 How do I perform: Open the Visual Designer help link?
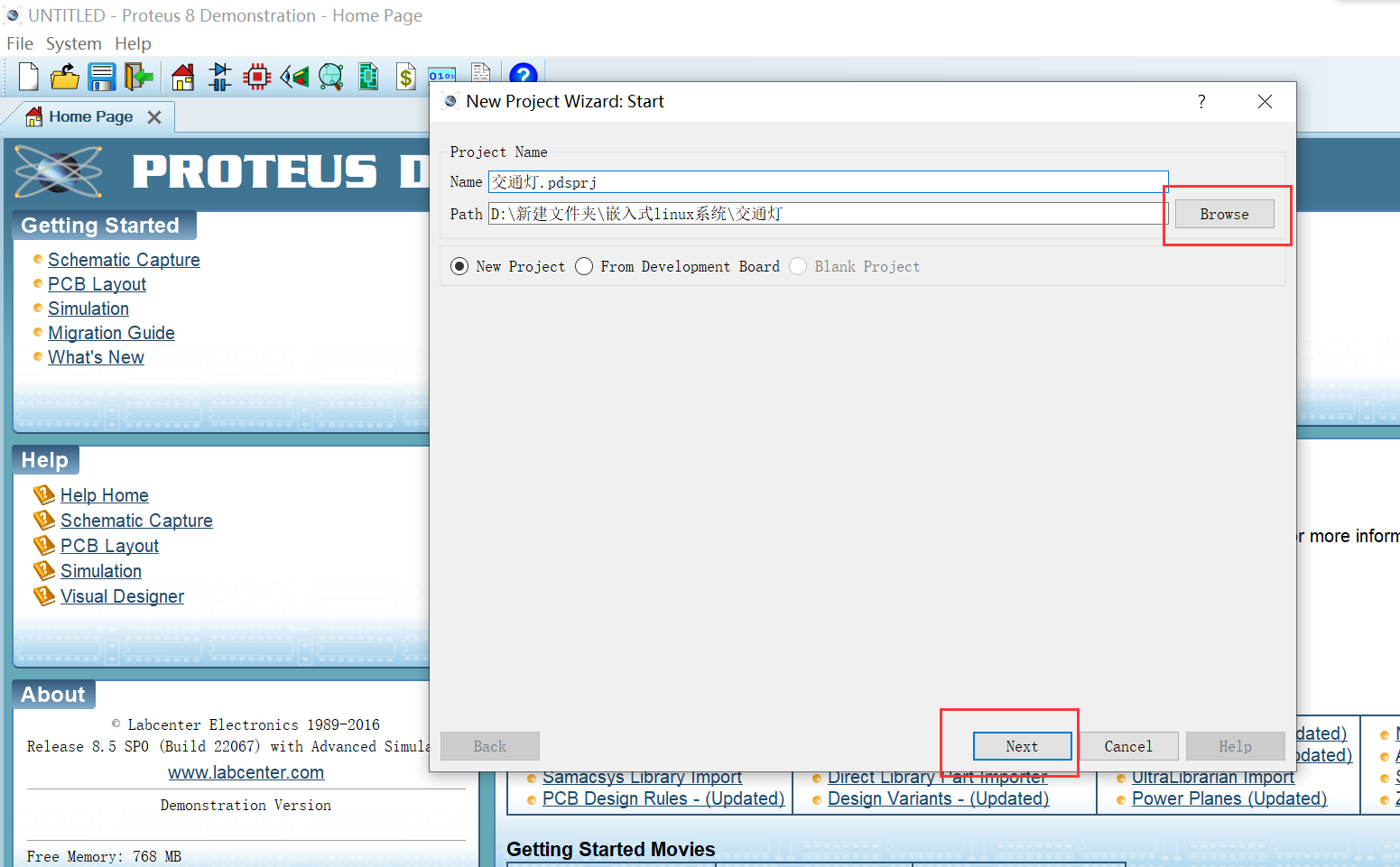(122, 596)
